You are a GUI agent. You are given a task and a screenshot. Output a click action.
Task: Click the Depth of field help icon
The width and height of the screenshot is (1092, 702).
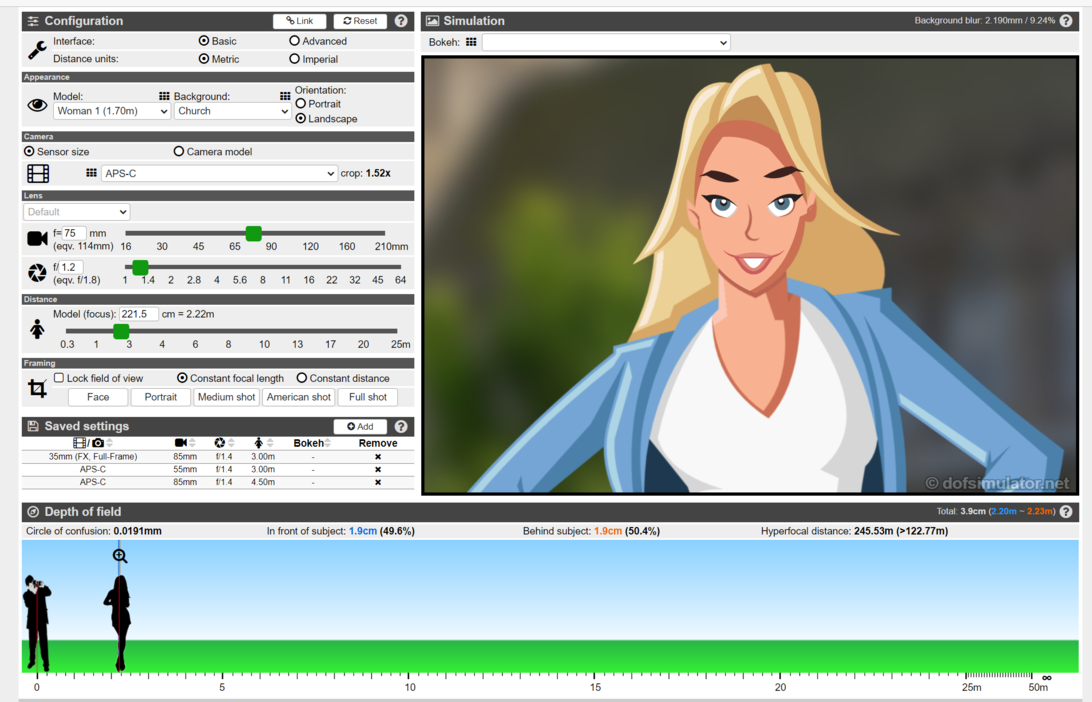[x=1066, y=512]
